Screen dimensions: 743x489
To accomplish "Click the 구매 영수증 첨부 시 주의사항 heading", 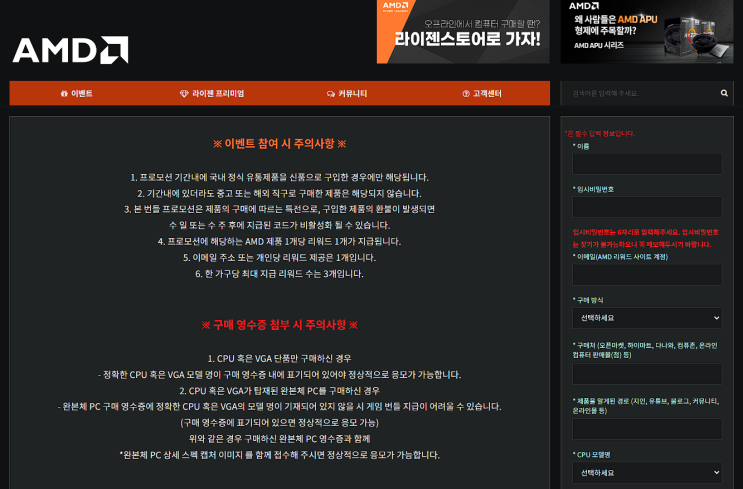I will 280,325.
